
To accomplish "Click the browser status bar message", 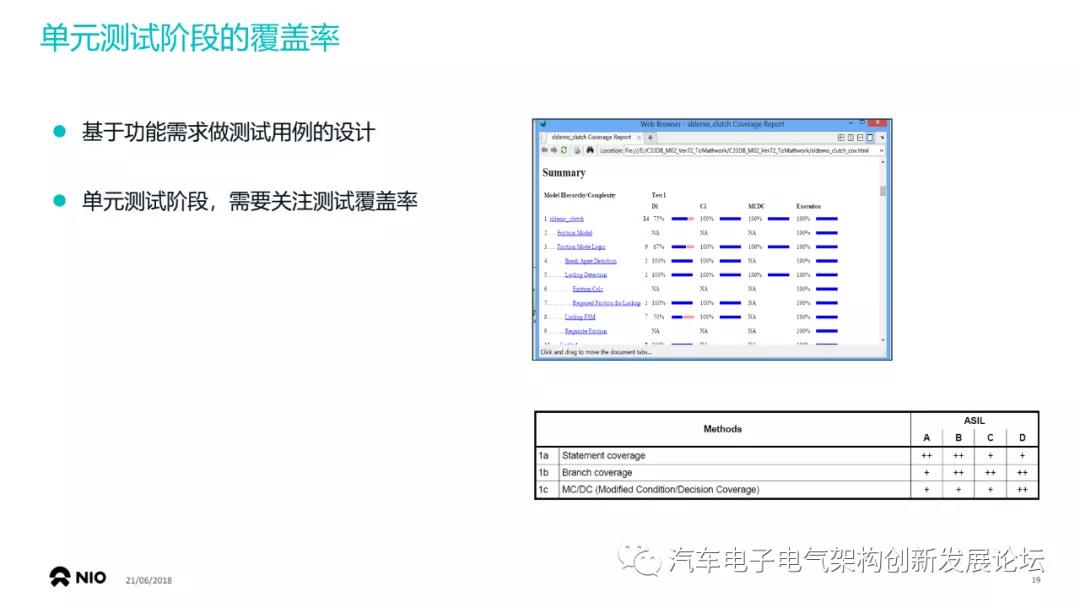I will (596, 352).
